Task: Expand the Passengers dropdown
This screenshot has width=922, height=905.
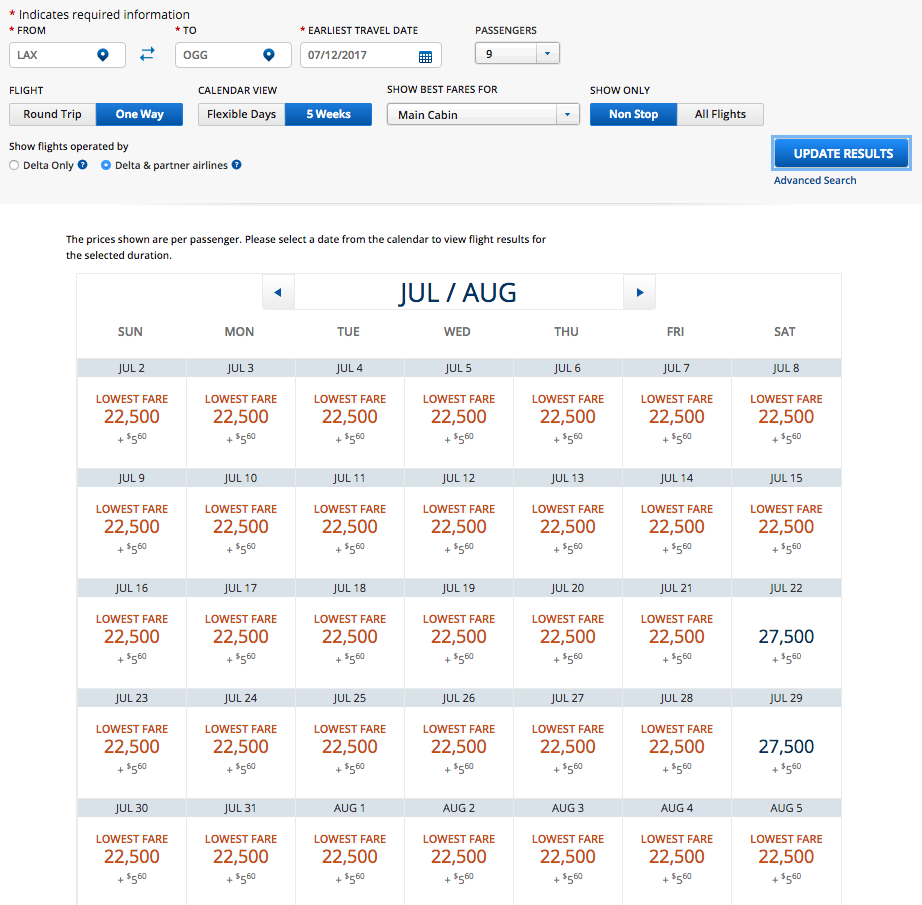Action: pyautogui.click(x=548, y=54)
